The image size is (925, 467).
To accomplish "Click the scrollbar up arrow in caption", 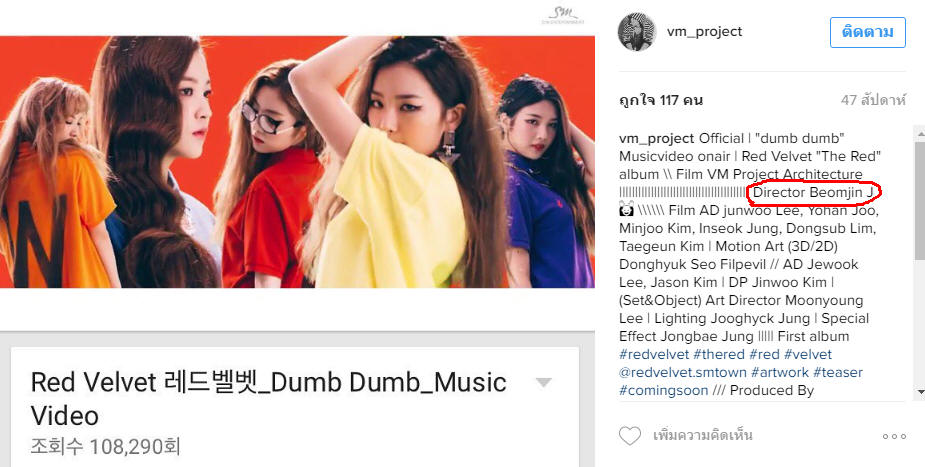I will (920, 133).
